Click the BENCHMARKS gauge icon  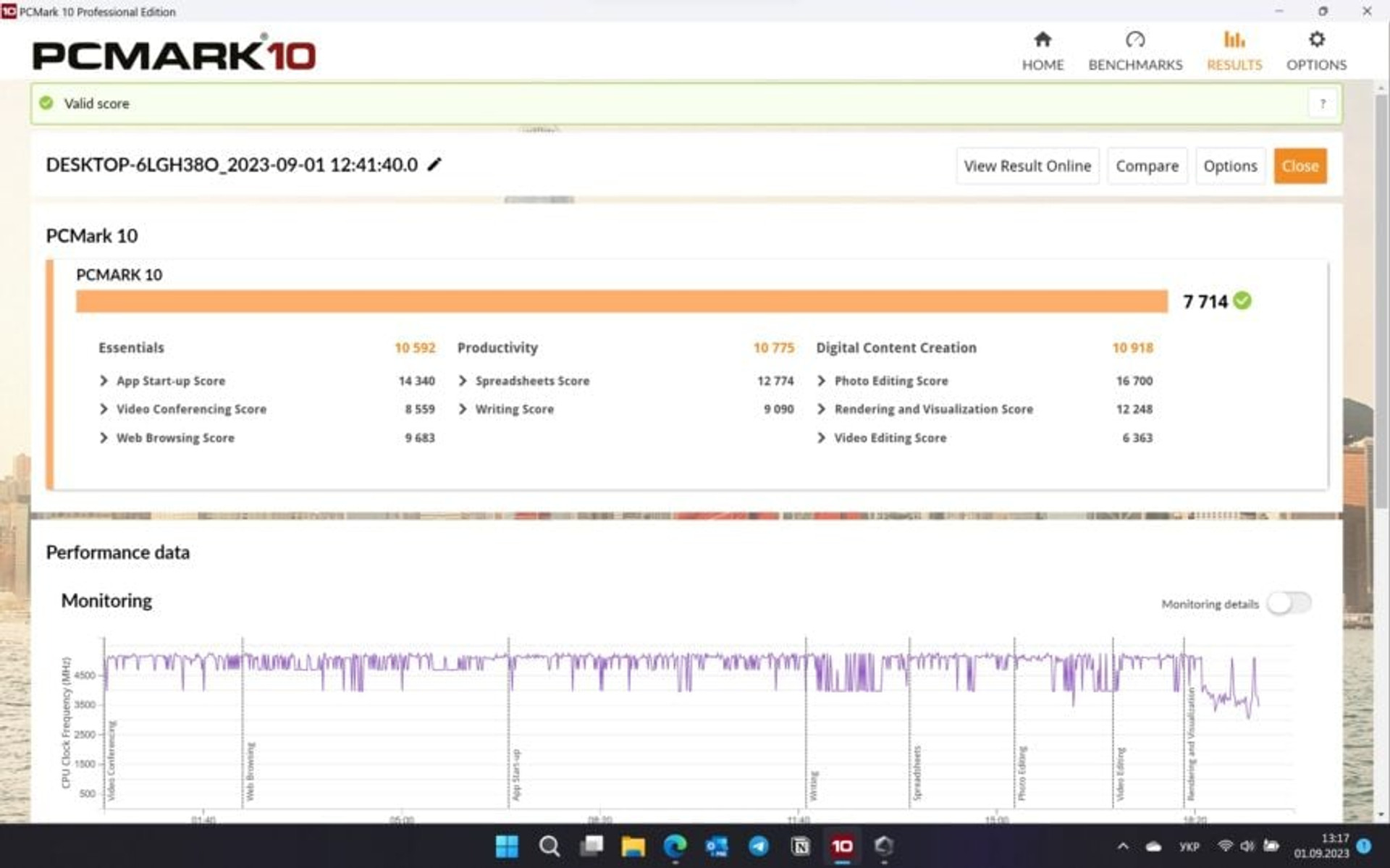(1135, 39)
